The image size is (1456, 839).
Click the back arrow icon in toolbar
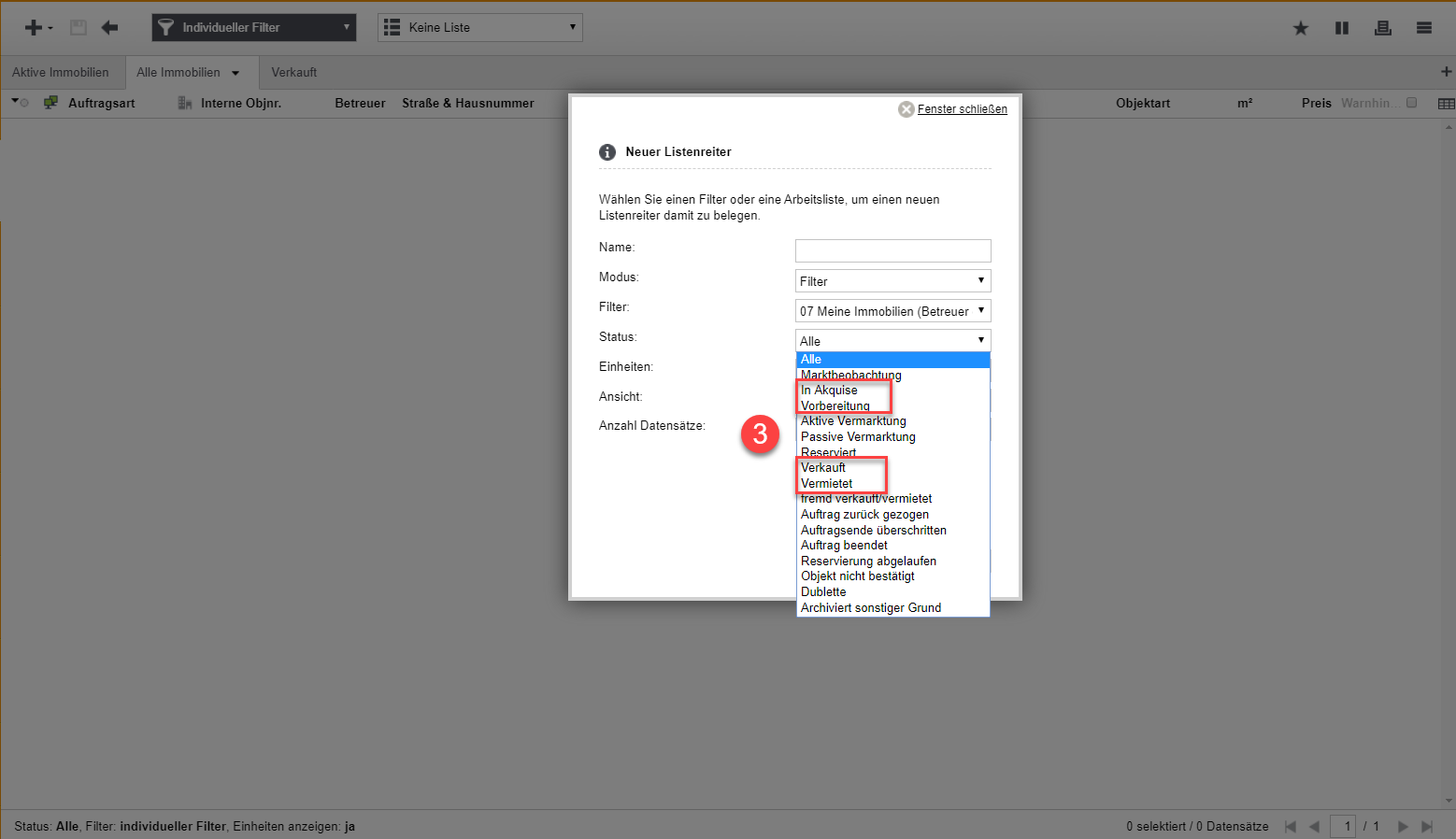click(x=110, y=28)
